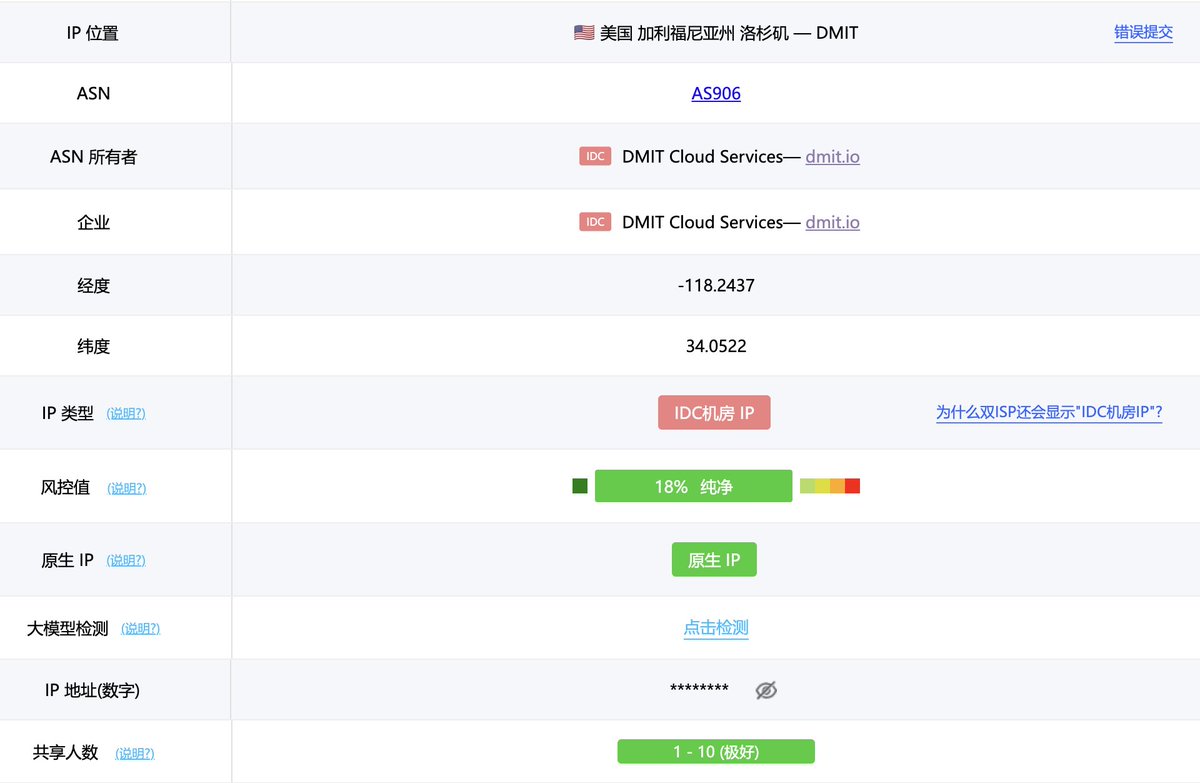The width and height of the screenshot is (1200, 783).
Task: Click DMIT Cloud Services in ASN 所有者 row
Action: 702,156
